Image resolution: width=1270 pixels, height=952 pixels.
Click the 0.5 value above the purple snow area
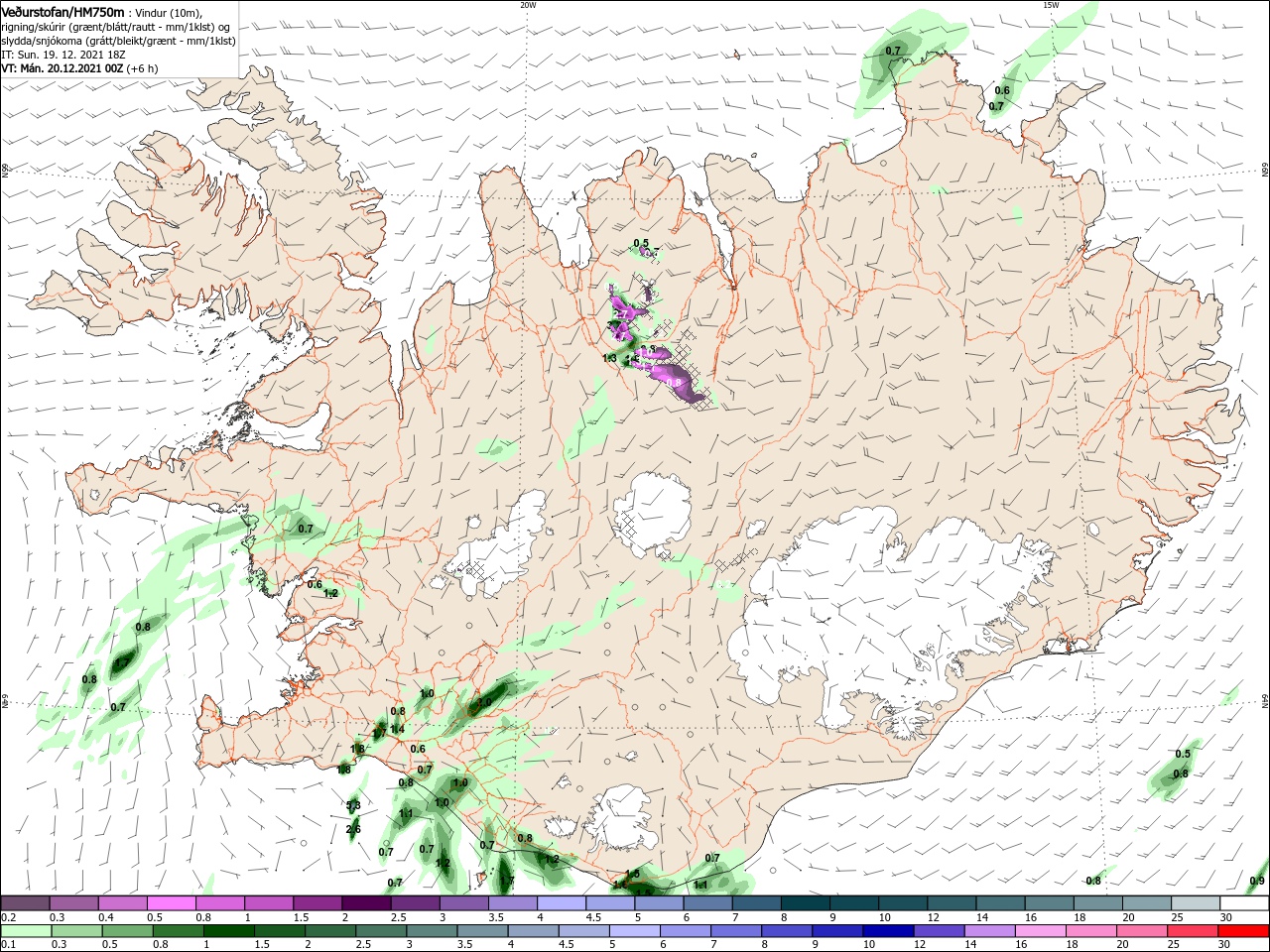641,243
